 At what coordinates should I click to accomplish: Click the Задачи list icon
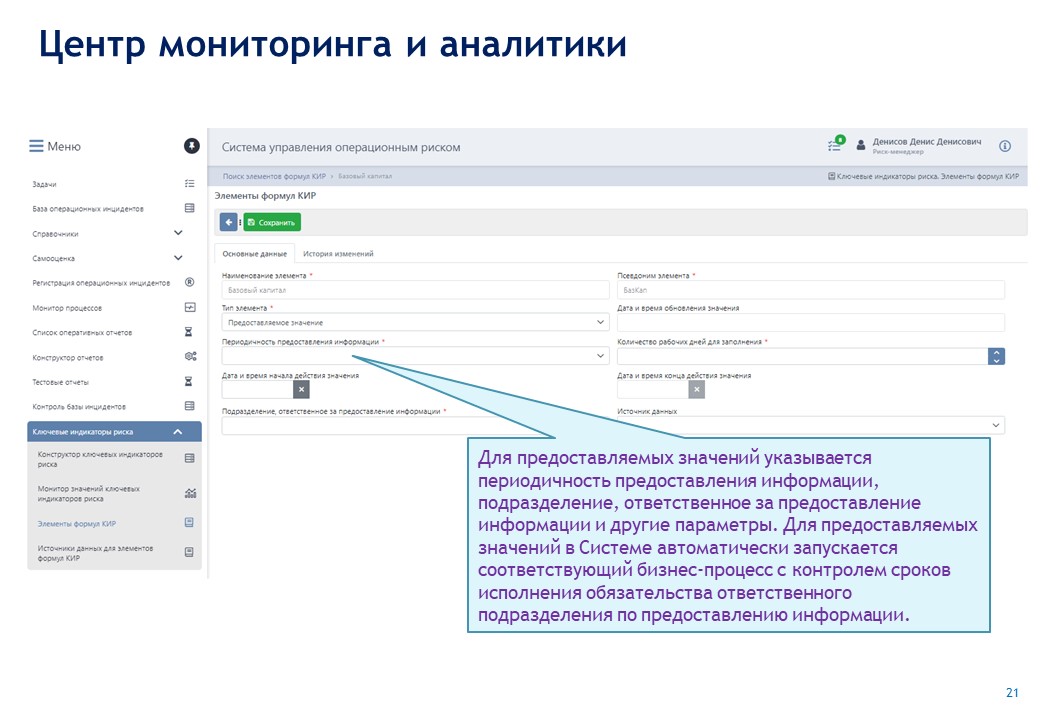click(x=190, y=184)
